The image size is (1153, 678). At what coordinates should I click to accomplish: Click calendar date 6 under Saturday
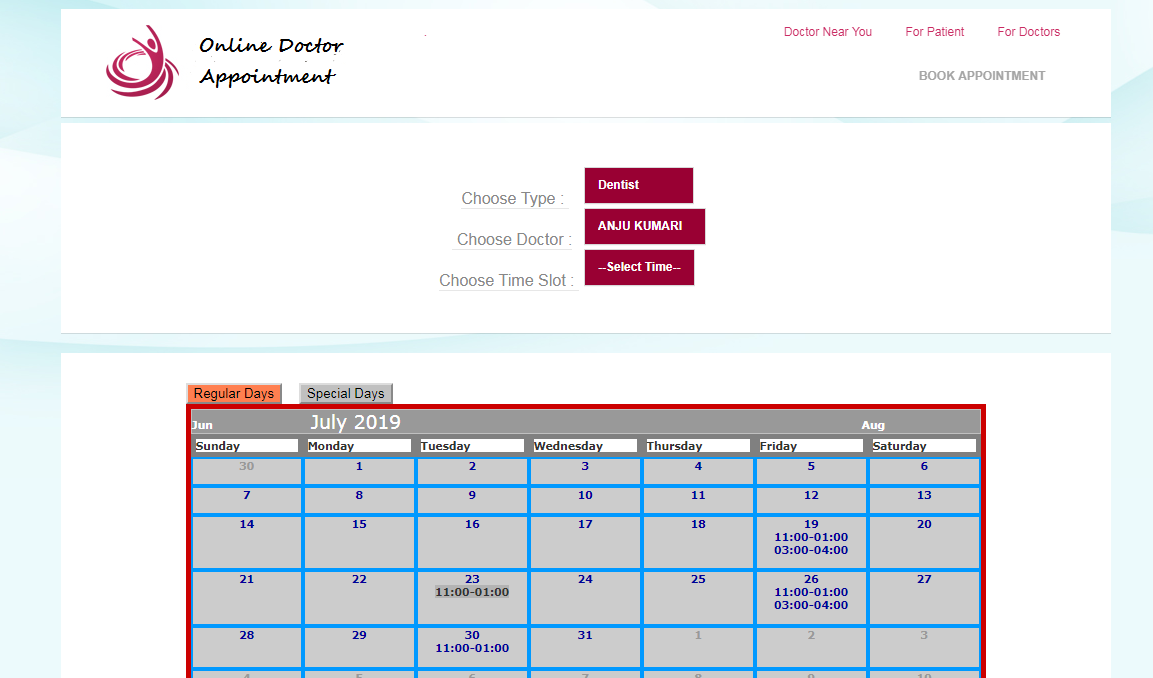tap(924, 466)
